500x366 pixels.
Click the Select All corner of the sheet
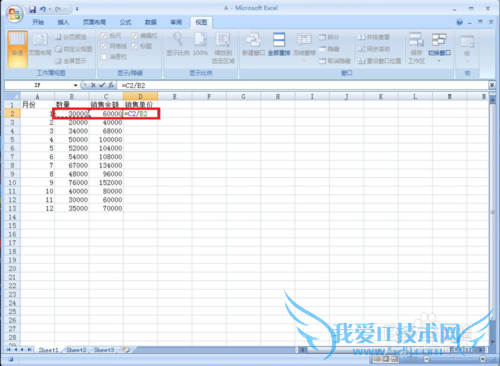[12, 96]
